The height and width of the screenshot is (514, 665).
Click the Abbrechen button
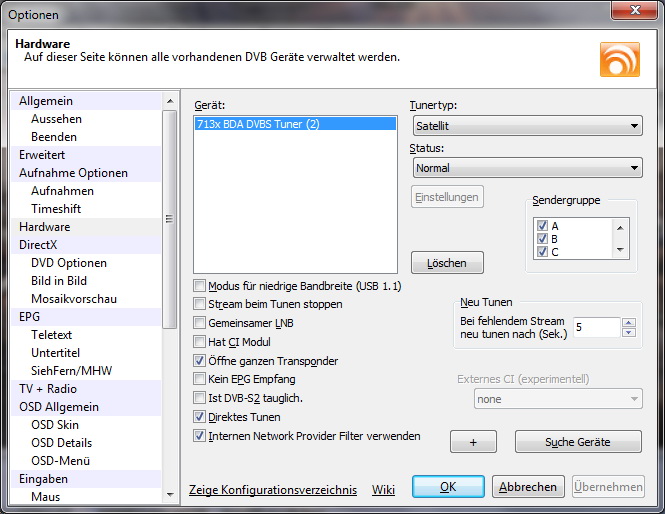pos(528,486)
